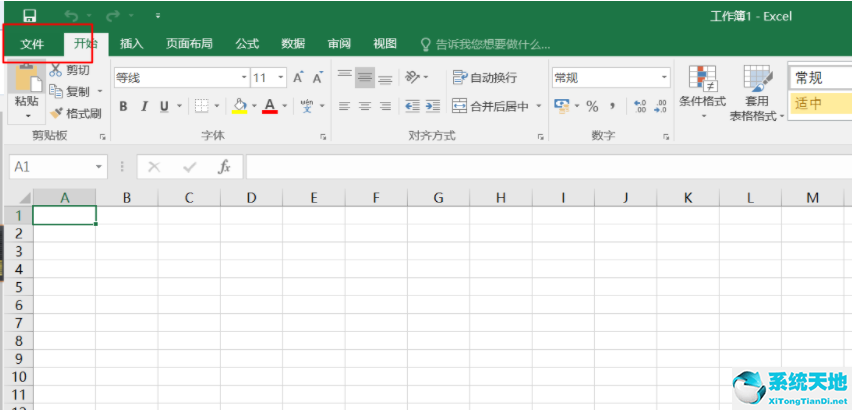852x410 pixels.
Task: Toggle bottom align
Action: click(x=385, y=78)
